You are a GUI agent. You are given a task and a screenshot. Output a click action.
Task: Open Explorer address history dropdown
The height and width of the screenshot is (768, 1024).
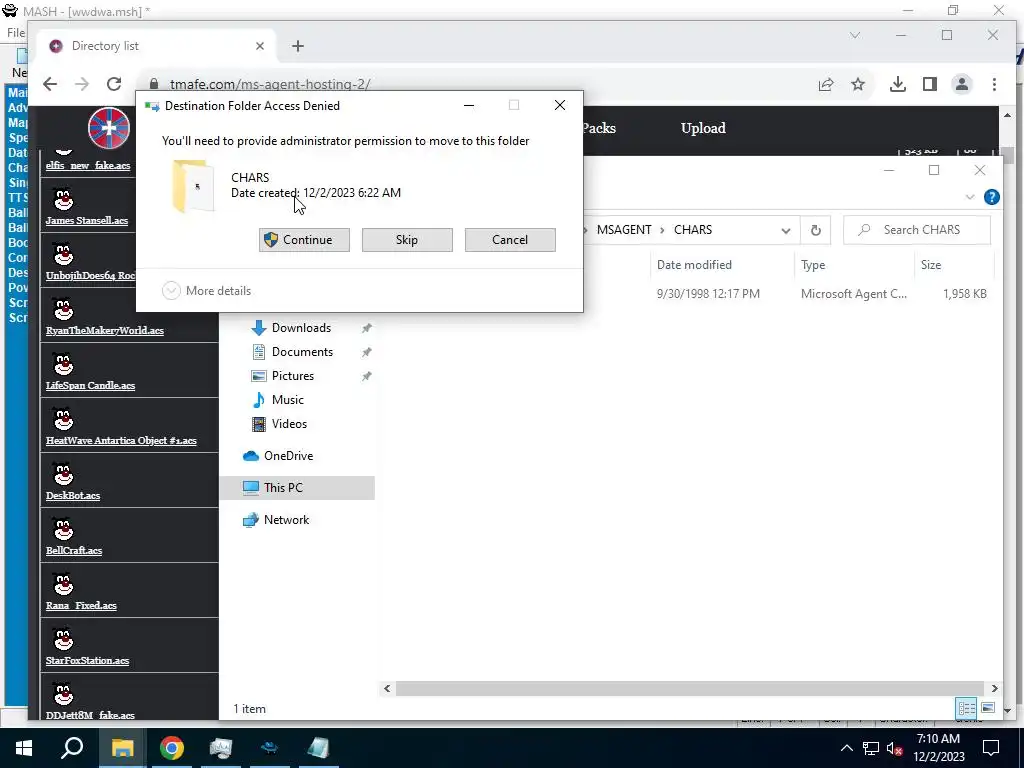tap(786, 231)
